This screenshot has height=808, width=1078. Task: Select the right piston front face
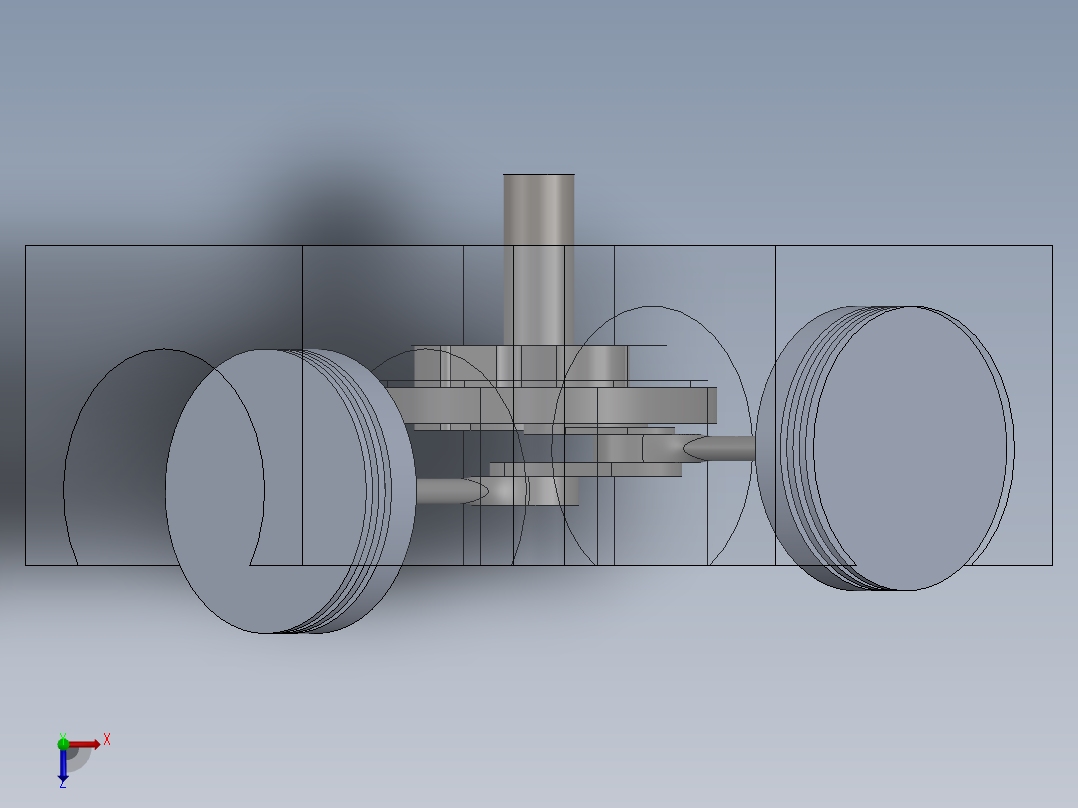(x=910, y=448)
